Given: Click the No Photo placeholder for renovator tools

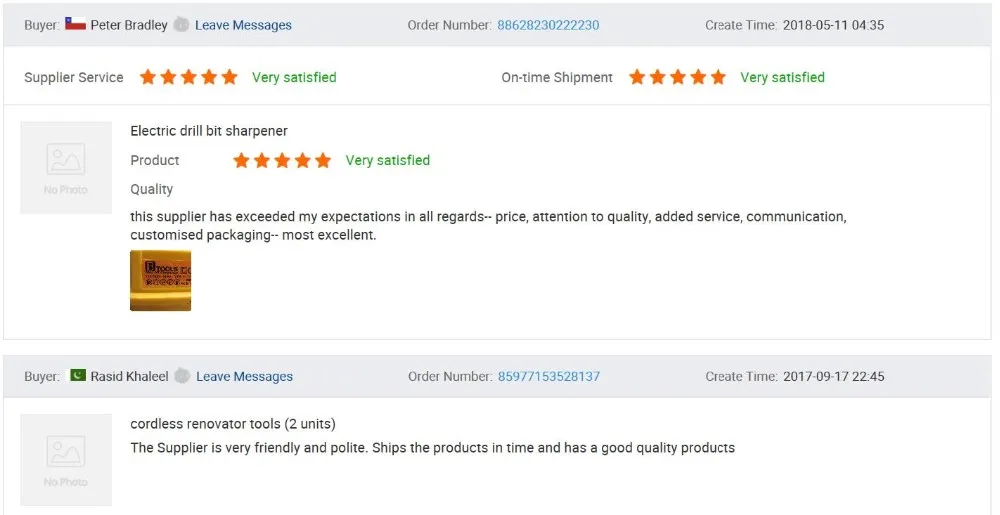Looking at the screenshot, I should (x=66, y=459).
